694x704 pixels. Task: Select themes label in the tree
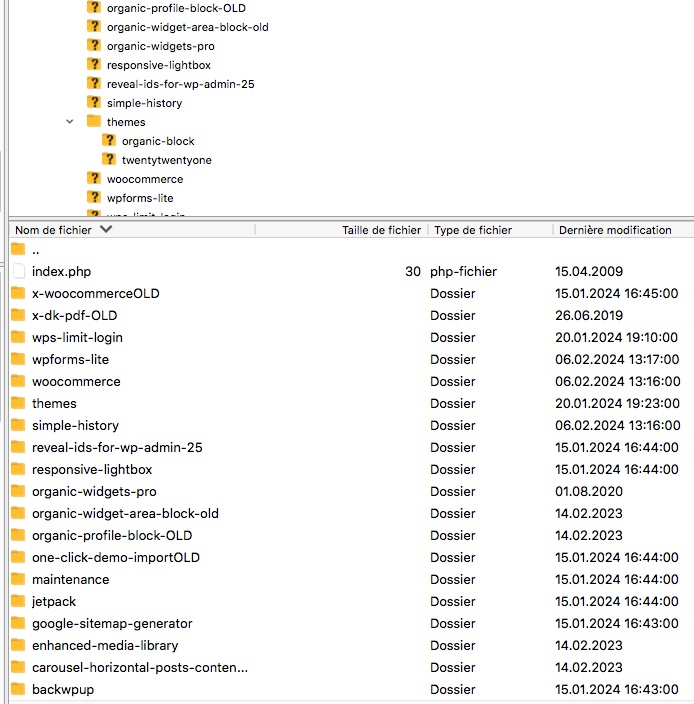(x=126, y=122)
